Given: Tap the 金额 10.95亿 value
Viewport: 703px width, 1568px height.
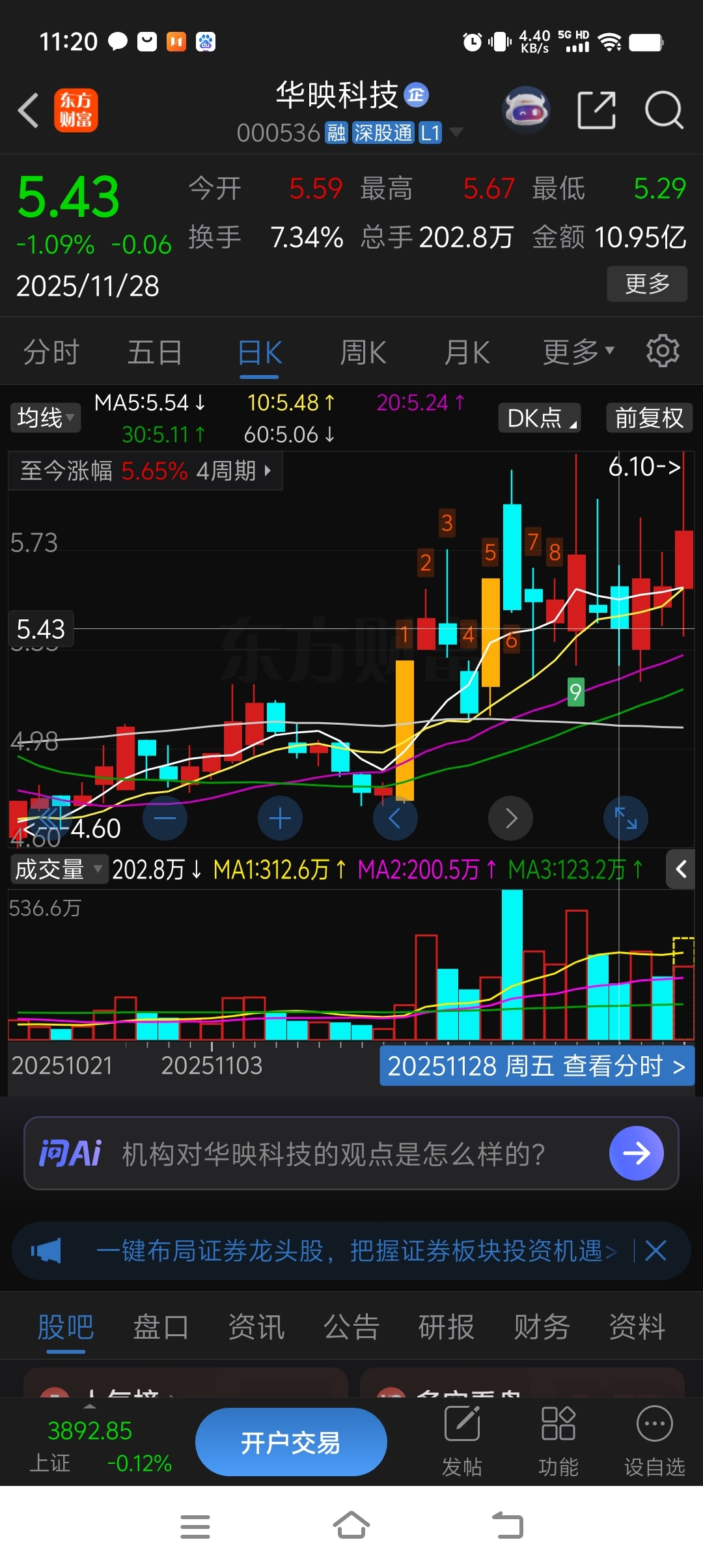Looking at the screenshot, I should coord(641,238).
